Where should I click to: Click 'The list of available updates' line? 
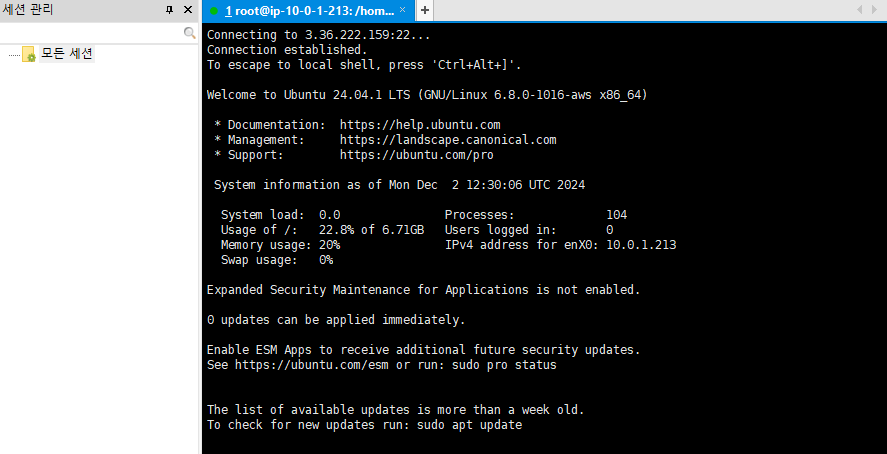coord(395,410)
